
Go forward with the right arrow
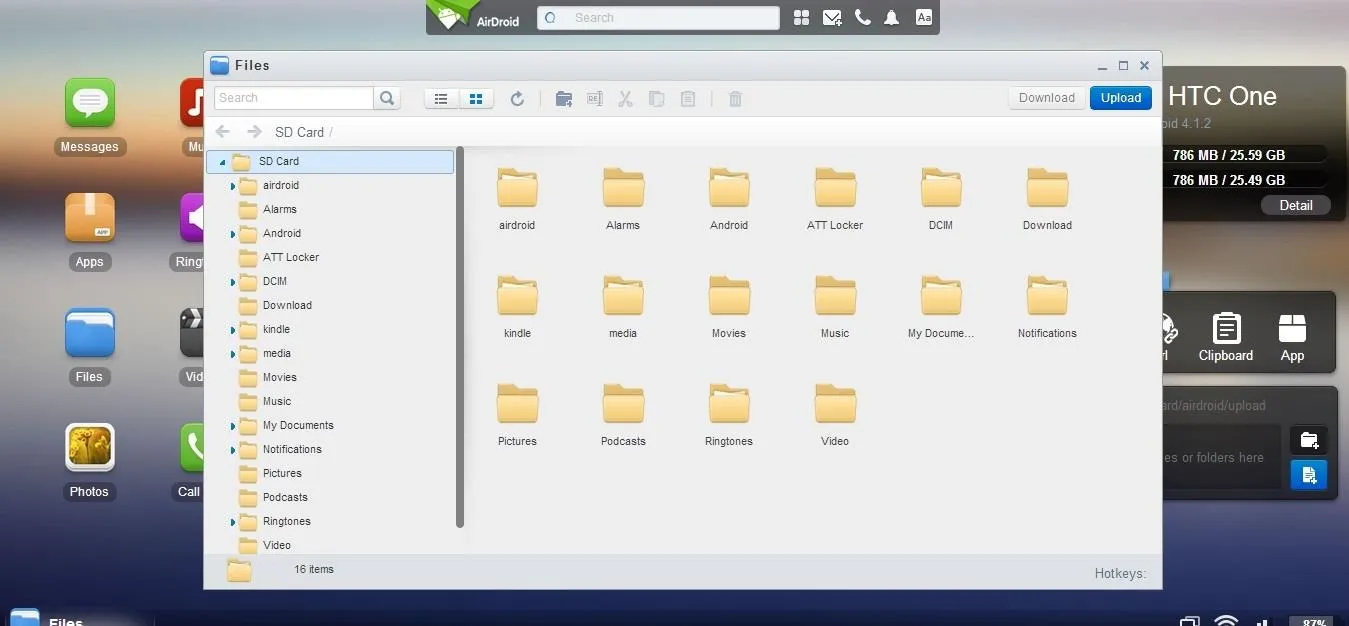(254, 132)
